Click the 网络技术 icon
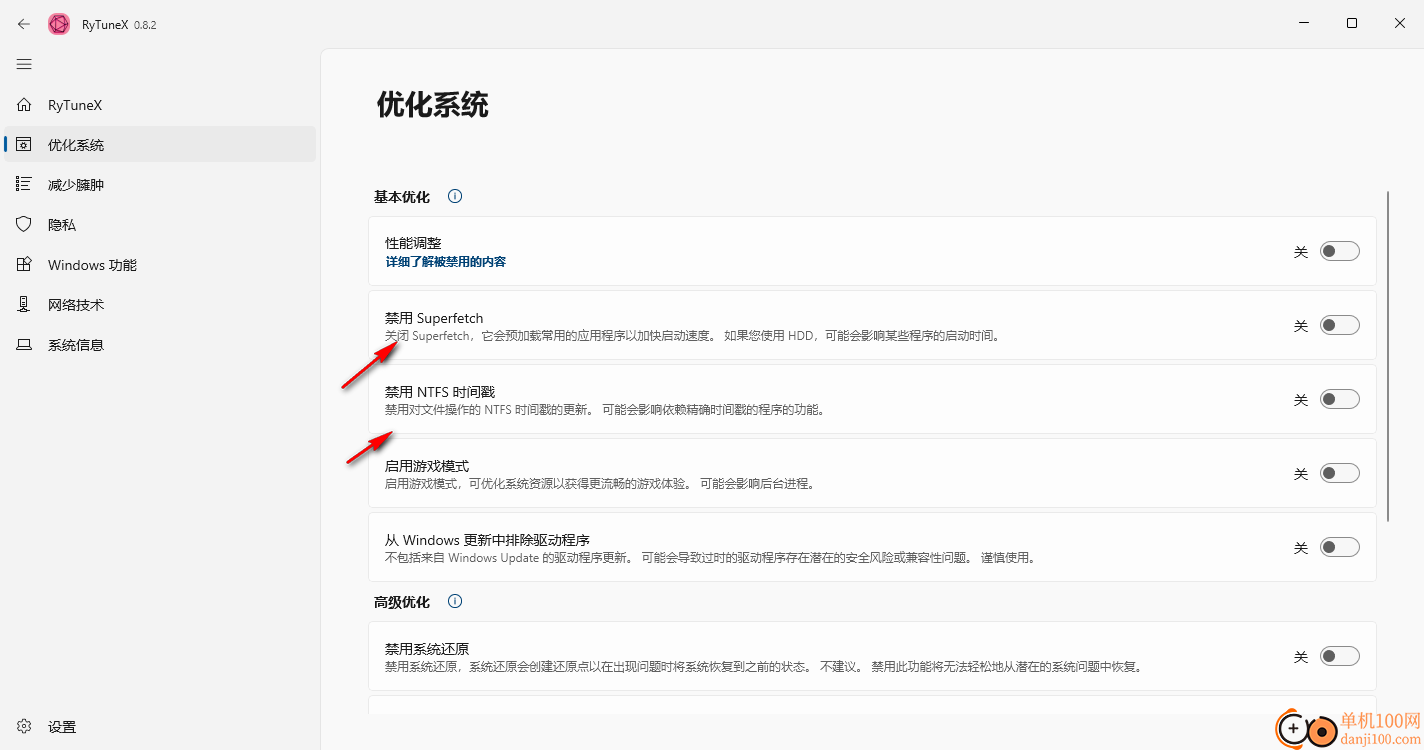Image resolution: width=1424 pixels, height=750 pixels. [24, 305]
